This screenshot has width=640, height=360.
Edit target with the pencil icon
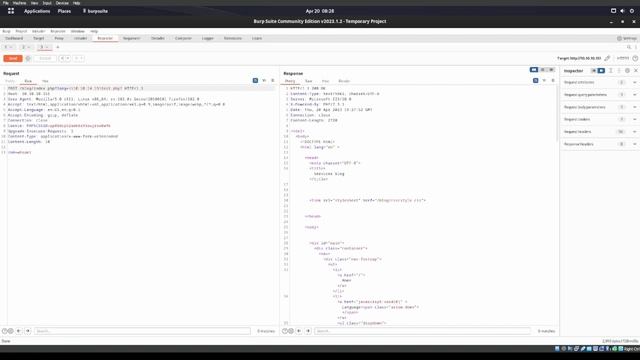tap(607, 58)
